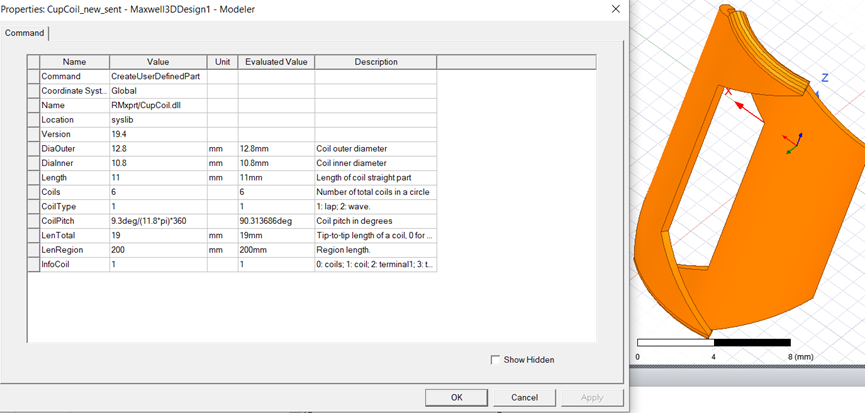Click the CoilPitch row name cell

[x=74, y=221]
